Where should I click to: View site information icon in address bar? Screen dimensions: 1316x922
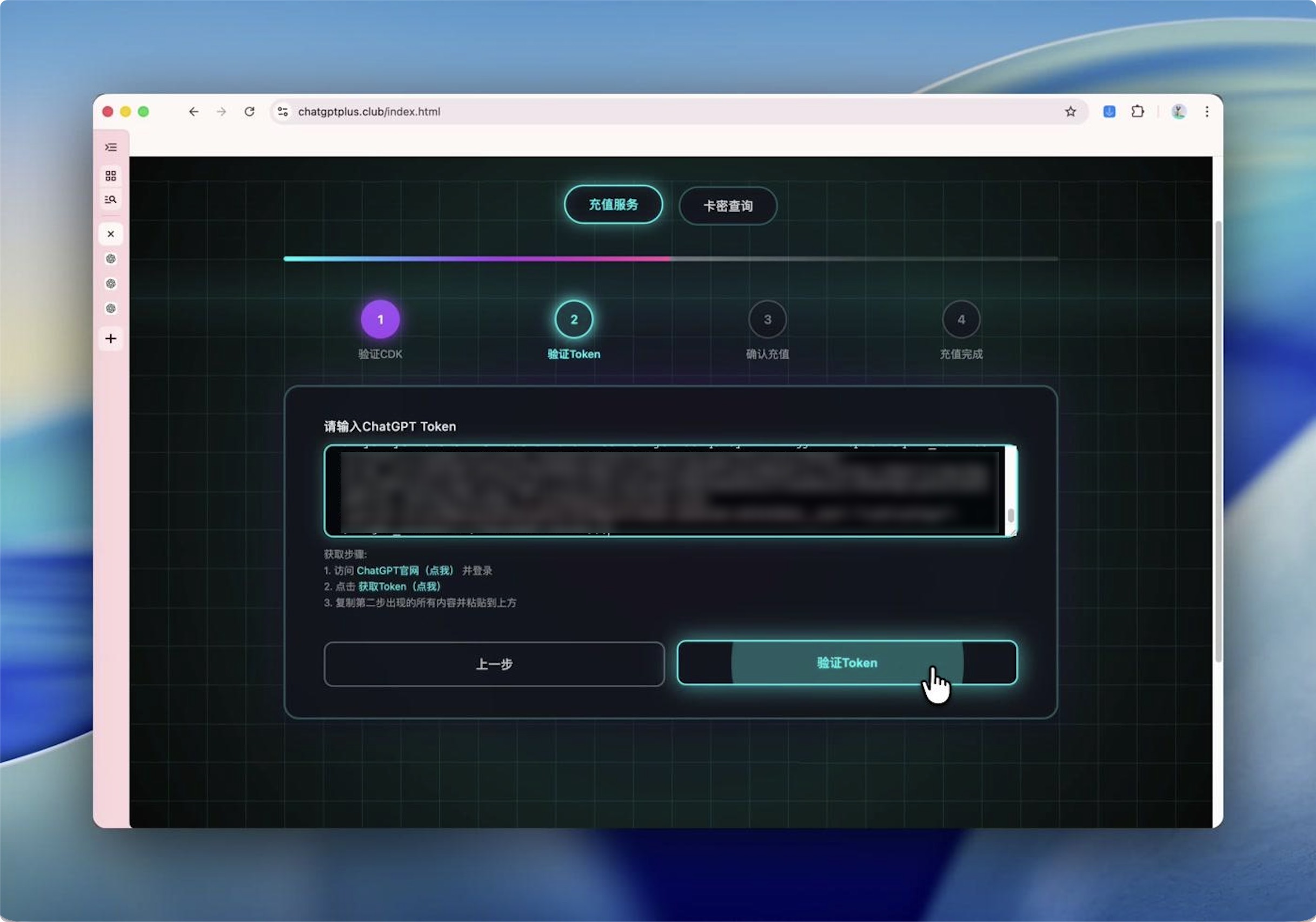(x=283, y=112)
